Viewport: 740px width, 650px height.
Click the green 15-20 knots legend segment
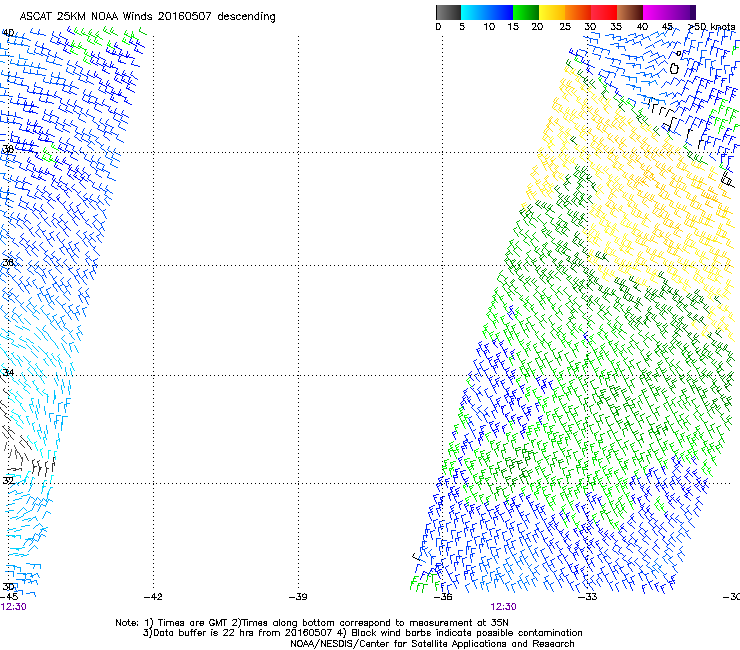coord(526,12)
